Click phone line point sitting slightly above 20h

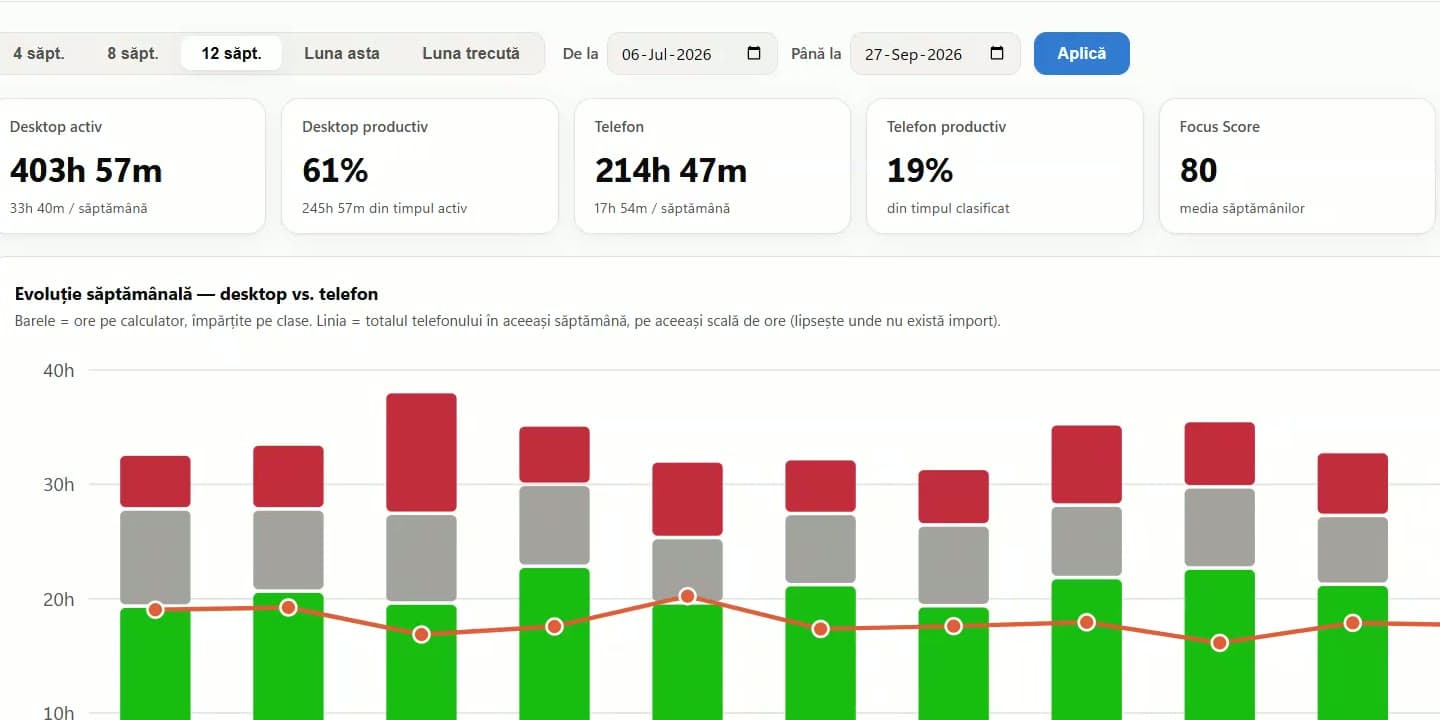[687, 596]
